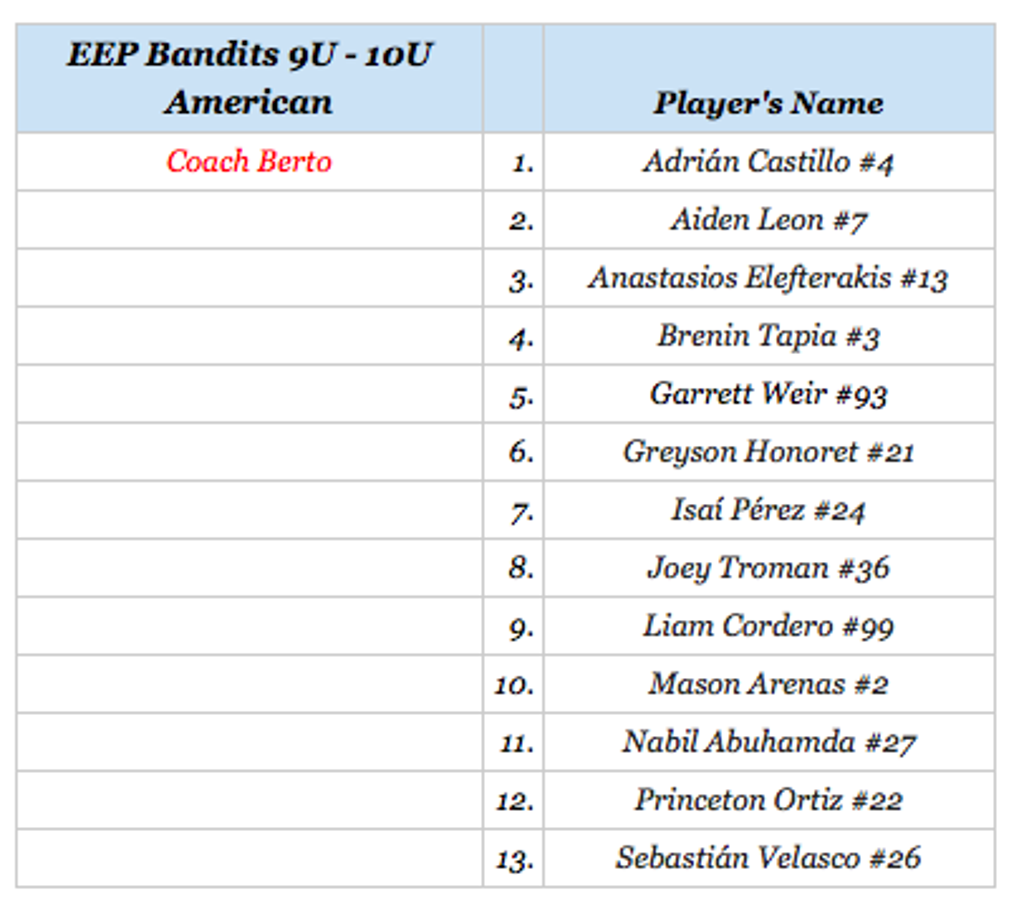Click the EEP Bandits 9U - 10U American header
Viewport: 1024px width, 911px height.
coord(249,79)
